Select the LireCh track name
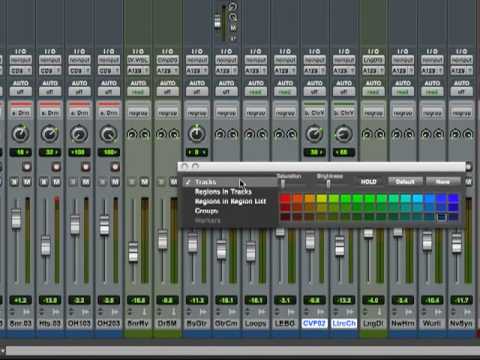The width and height of the screenshot is (480, 360). 344,323
